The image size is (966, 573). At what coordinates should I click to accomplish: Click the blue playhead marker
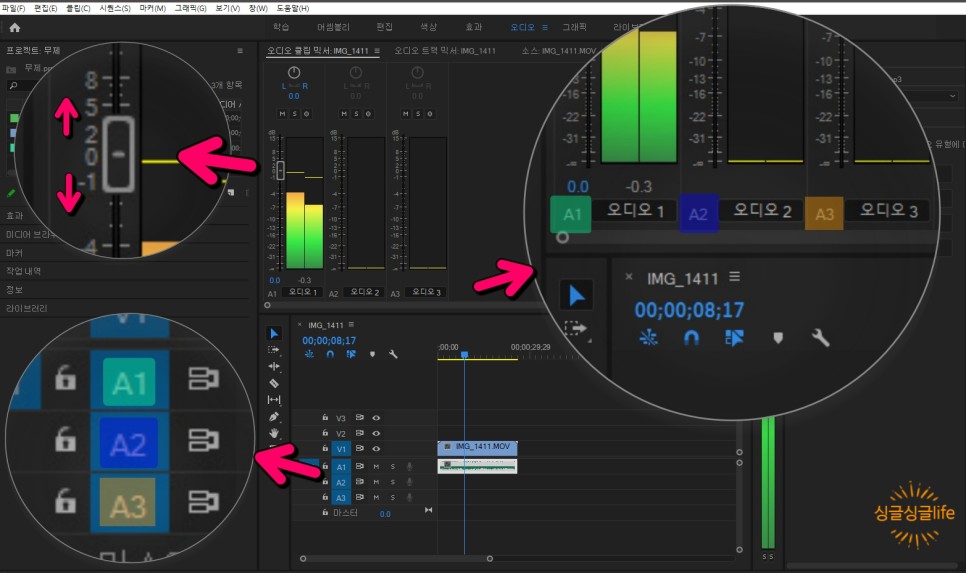click(465, 355)
